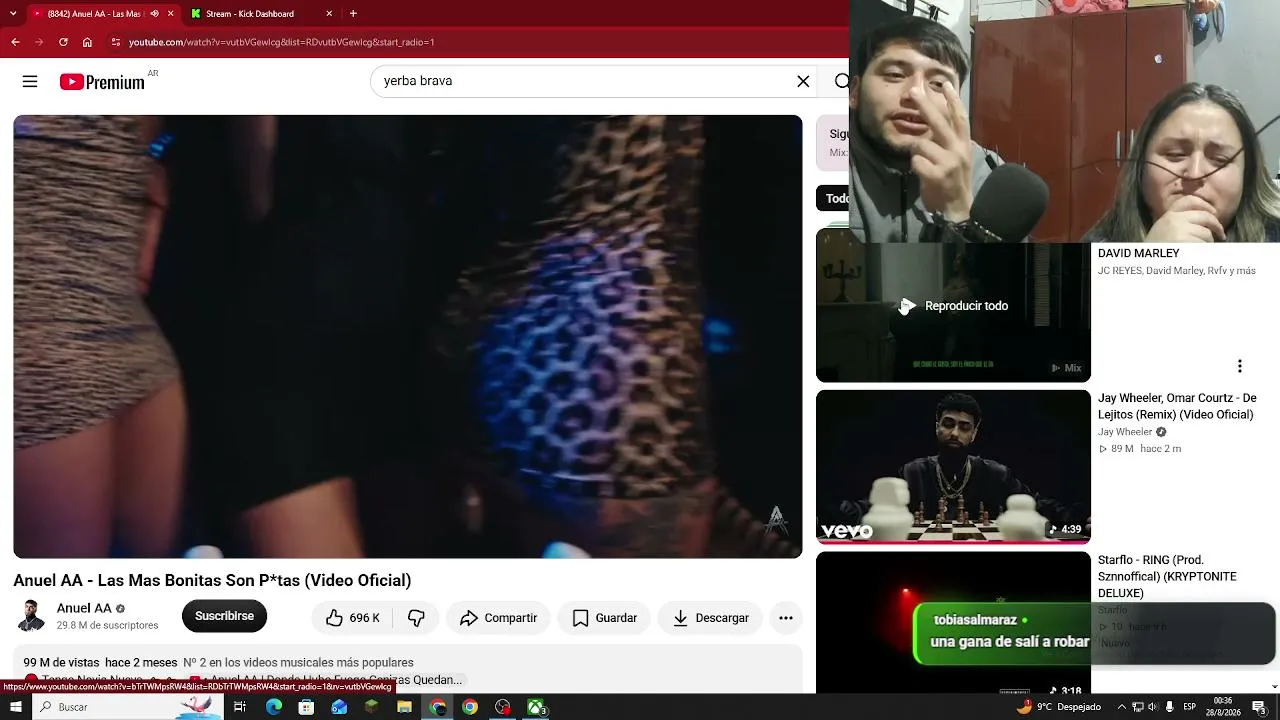Open the Jay Wheeler channel name
The width and height of the screenshot is (1280, 720).
[1125, 432]
